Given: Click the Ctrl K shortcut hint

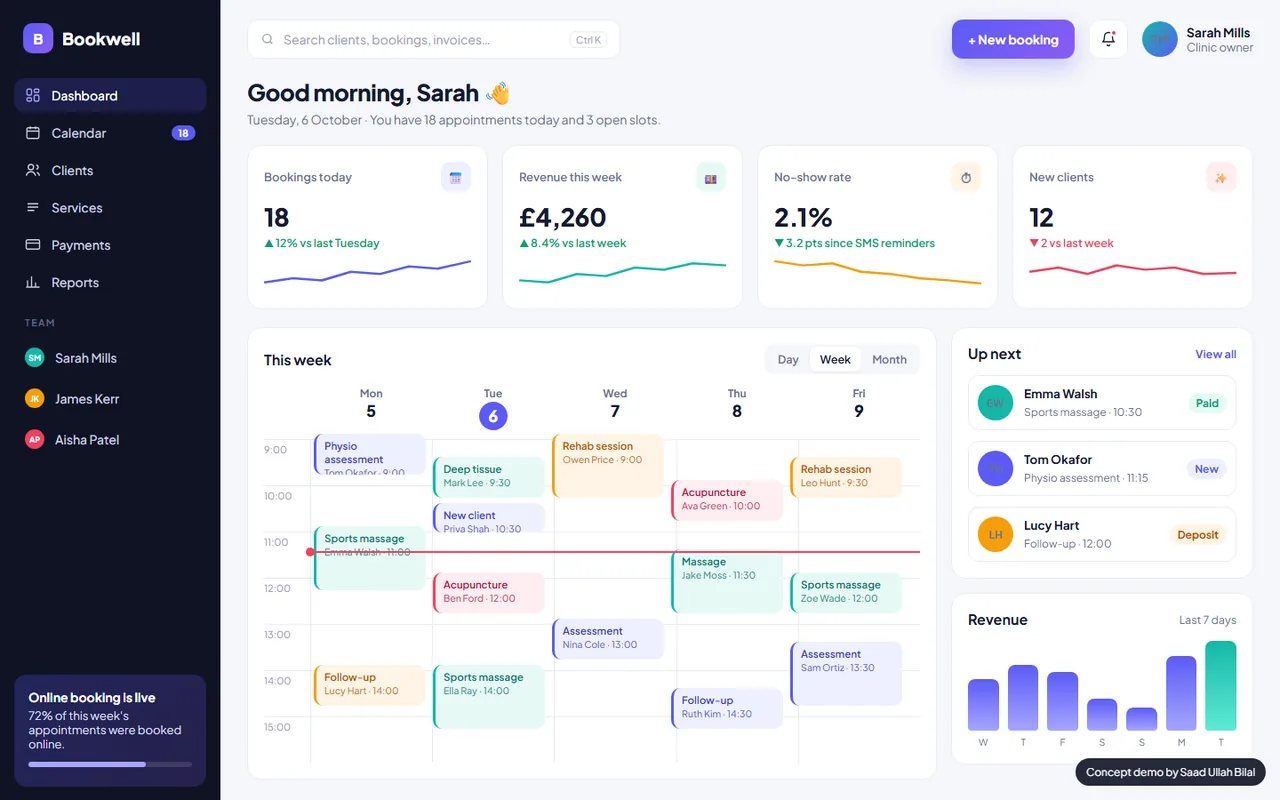Looking at the screenshot, I should (588, 40).
